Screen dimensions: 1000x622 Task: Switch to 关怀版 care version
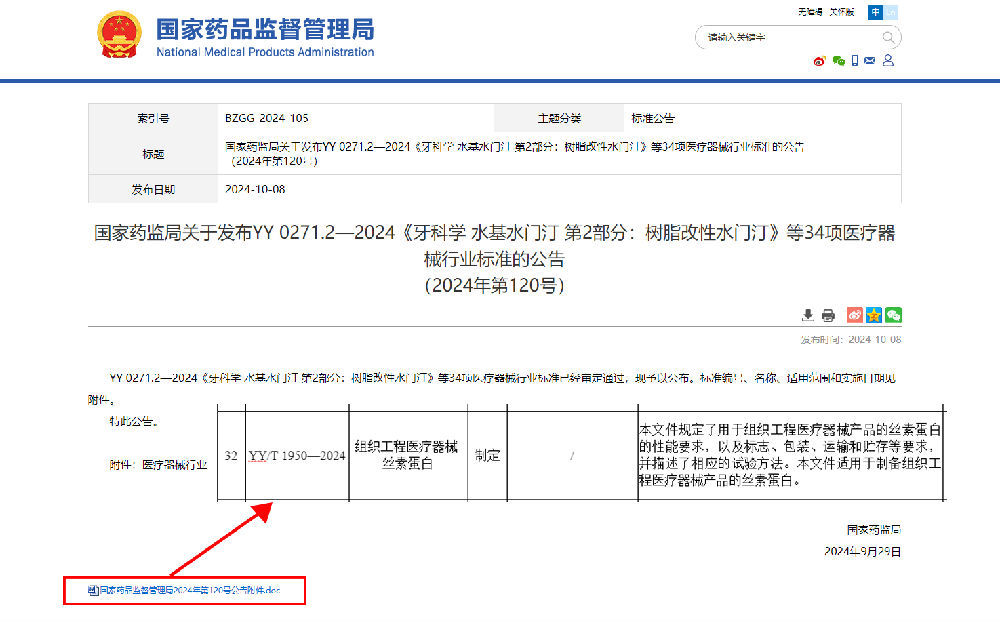tap(843, 12)
